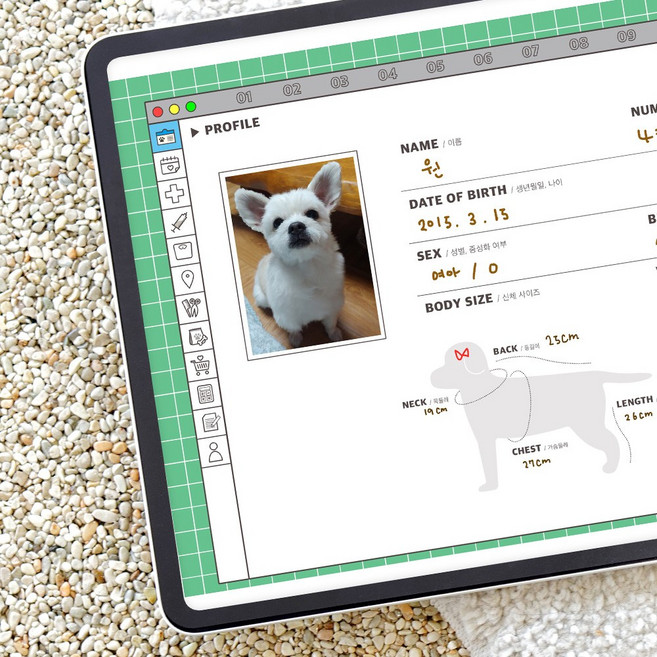Select the person silhouette icon

tap(215, 451)
